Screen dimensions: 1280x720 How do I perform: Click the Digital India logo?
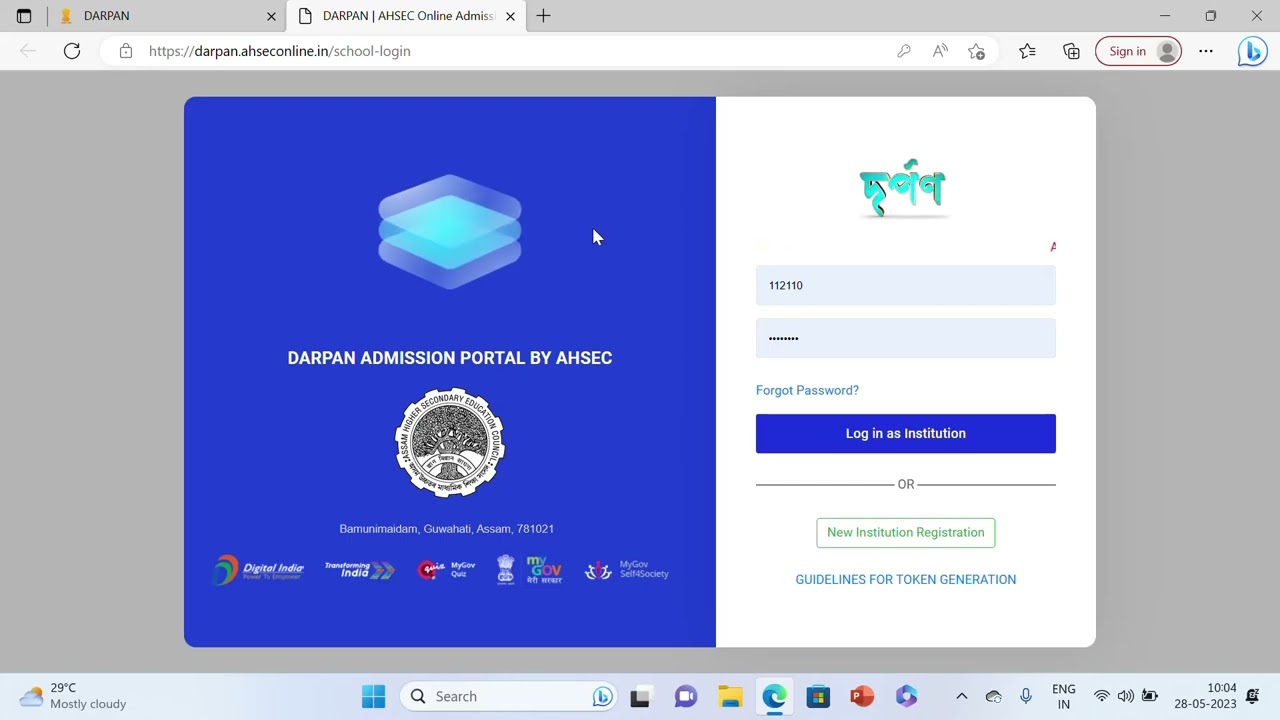click(259, 570)
